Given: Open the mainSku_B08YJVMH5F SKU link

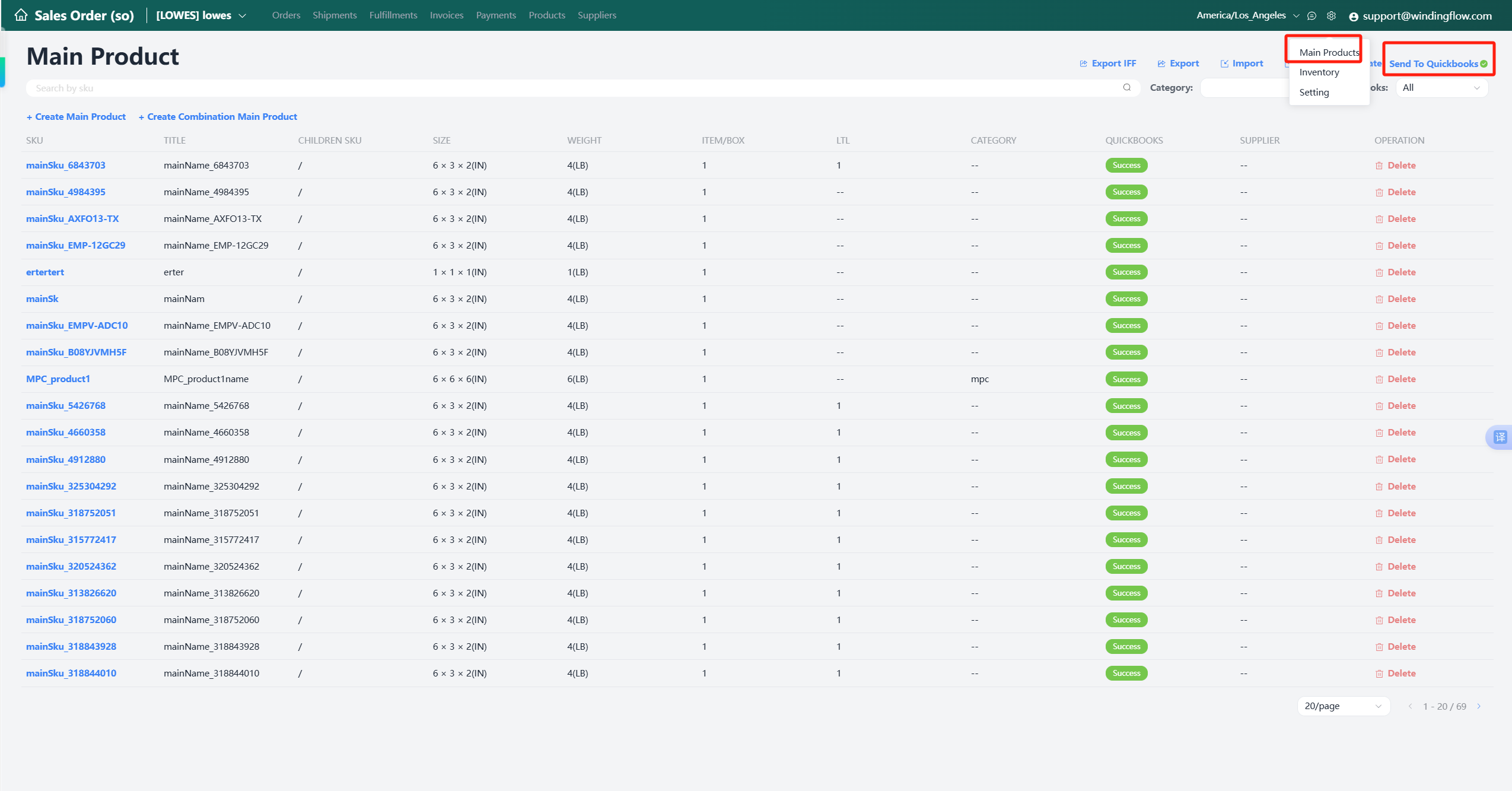Looking at the screenshot, I should coord(76,352).
